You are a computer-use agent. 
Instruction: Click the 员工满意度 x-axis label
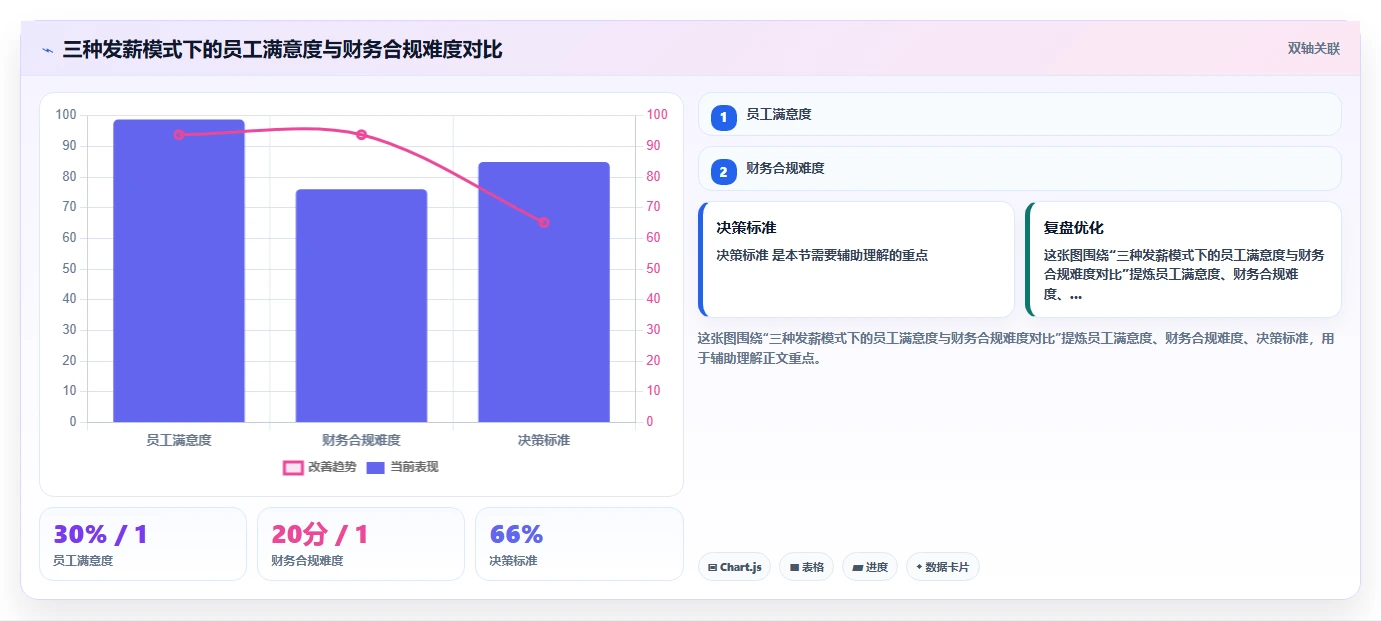pyautogui.click(x=179, y=440)
